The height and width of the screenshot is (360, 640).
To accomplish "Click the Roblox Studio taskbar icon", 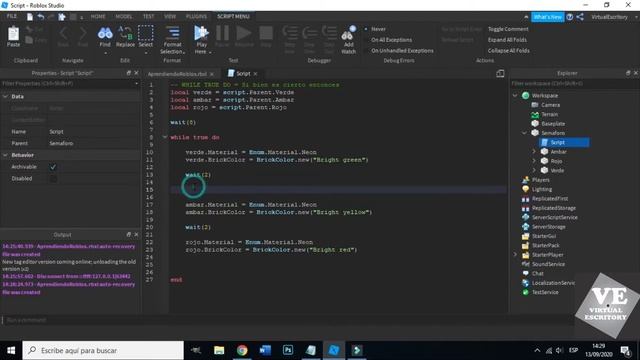I will click(x=333, y=350).
